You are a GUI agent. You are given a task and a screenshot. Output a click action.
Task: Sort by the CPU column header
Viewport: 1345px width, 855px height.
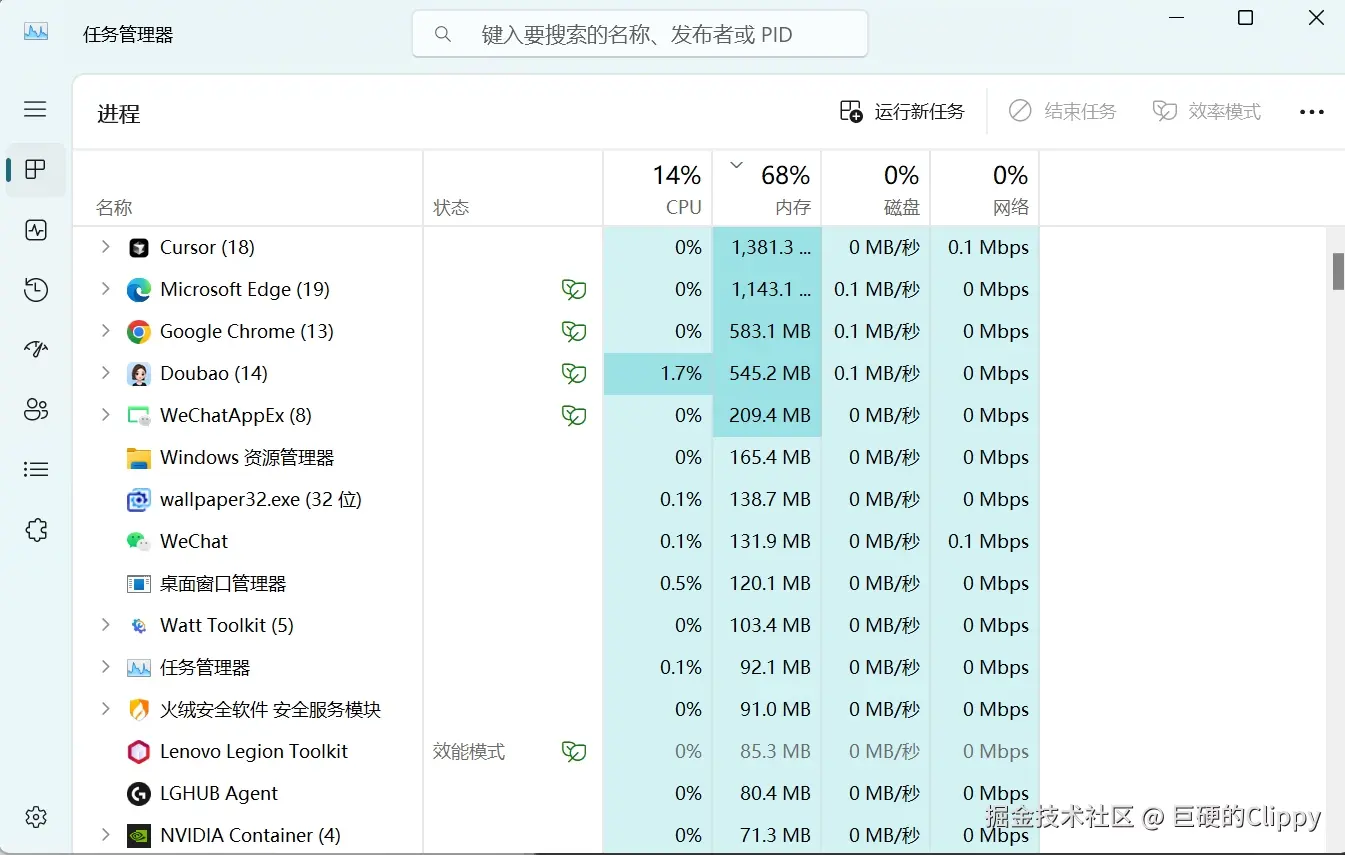tap(658, 189)
